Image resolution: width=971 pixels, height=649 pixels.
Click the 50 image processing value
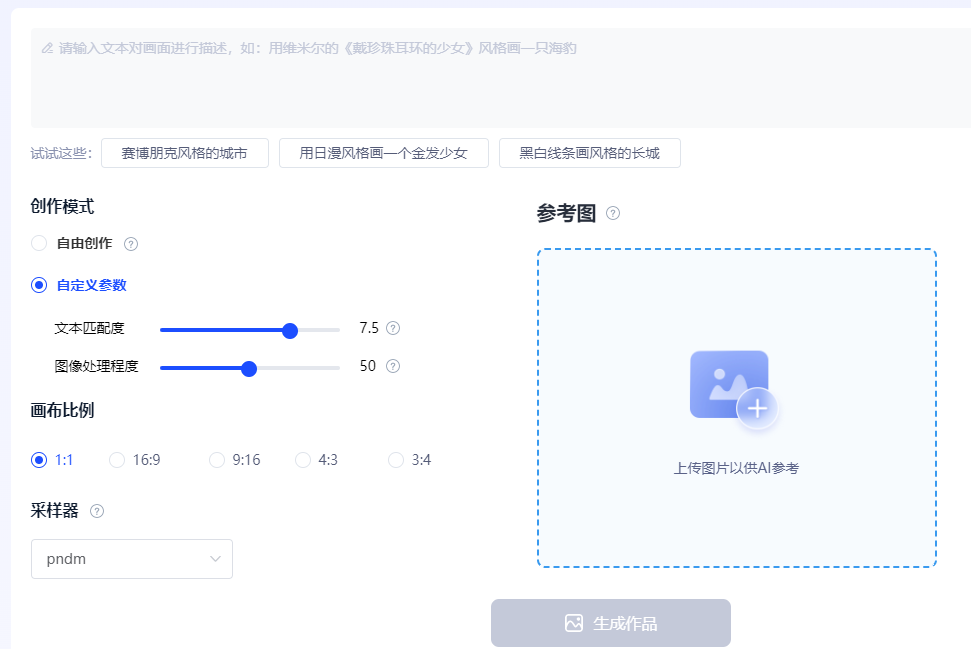click(x=368, y=366)
